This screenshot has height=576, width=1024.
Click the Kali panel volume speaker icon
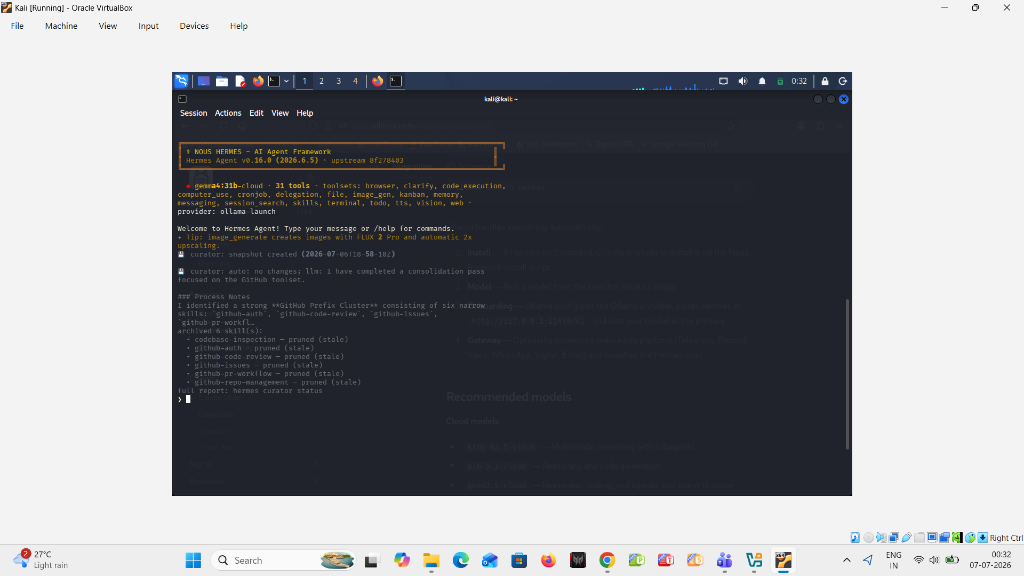click(743, 81)
